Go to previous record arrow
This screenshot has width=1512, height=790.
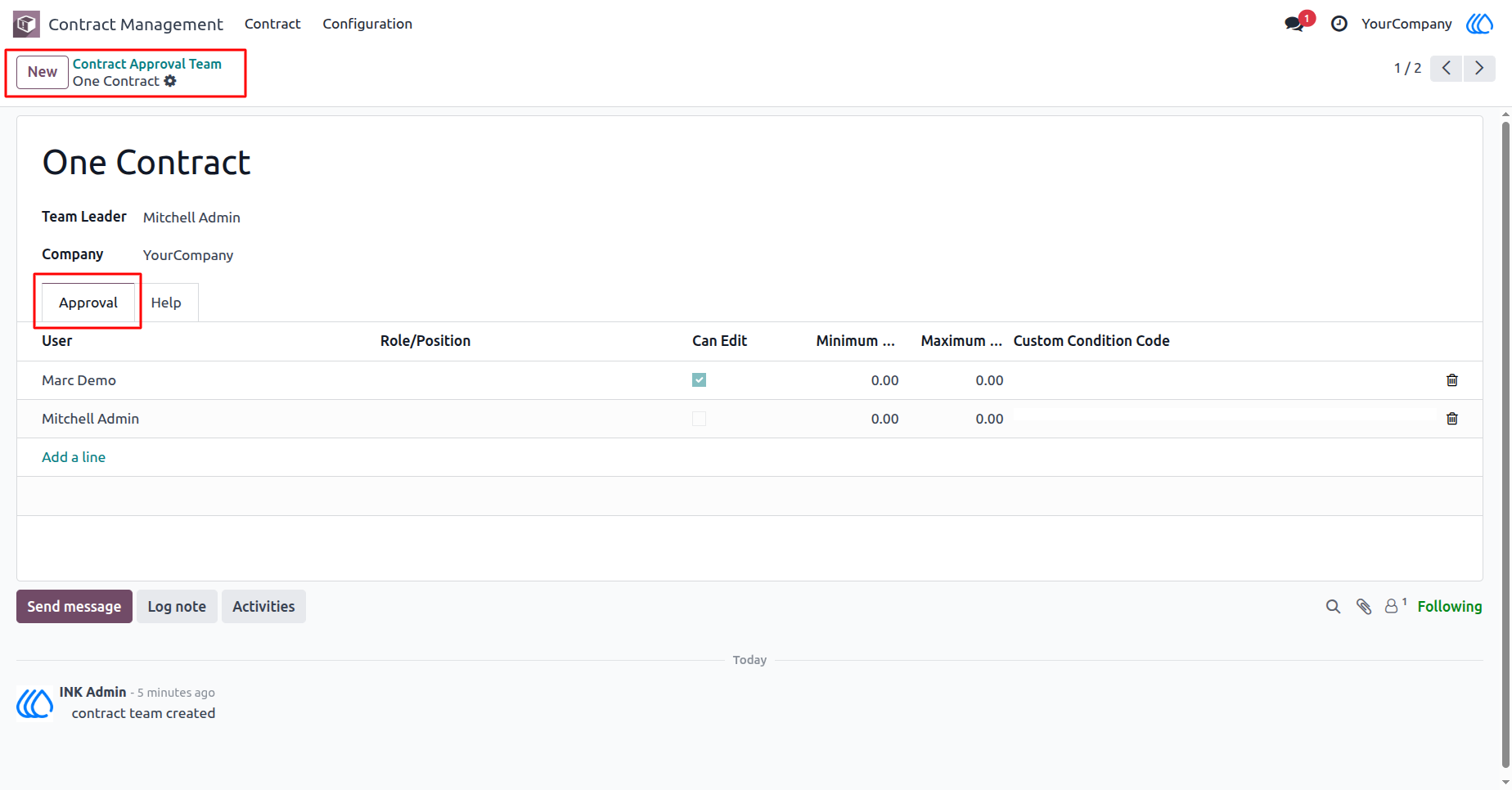(x=1447, y=68)
